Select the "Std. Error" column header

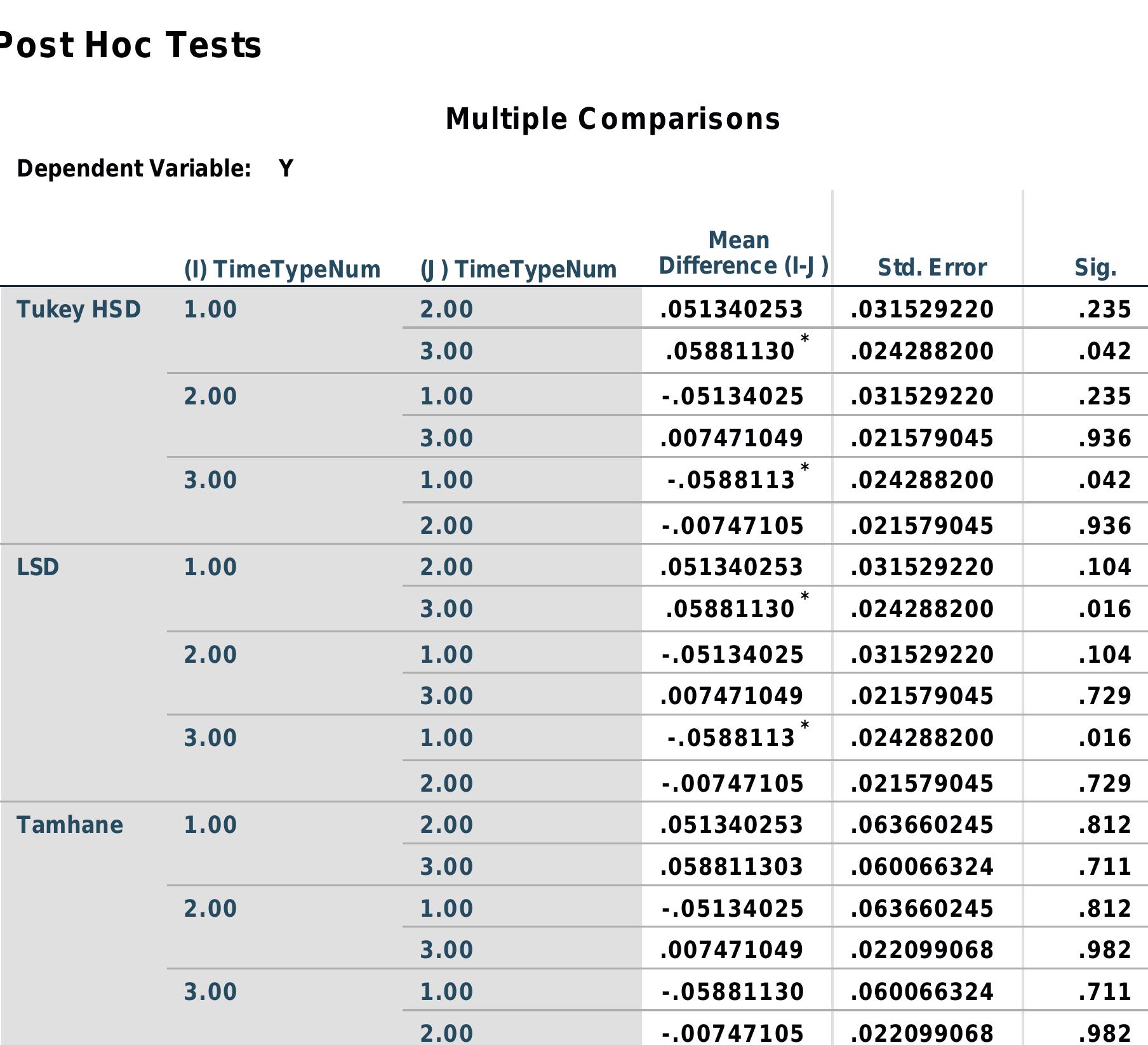(x=931, y=267)
